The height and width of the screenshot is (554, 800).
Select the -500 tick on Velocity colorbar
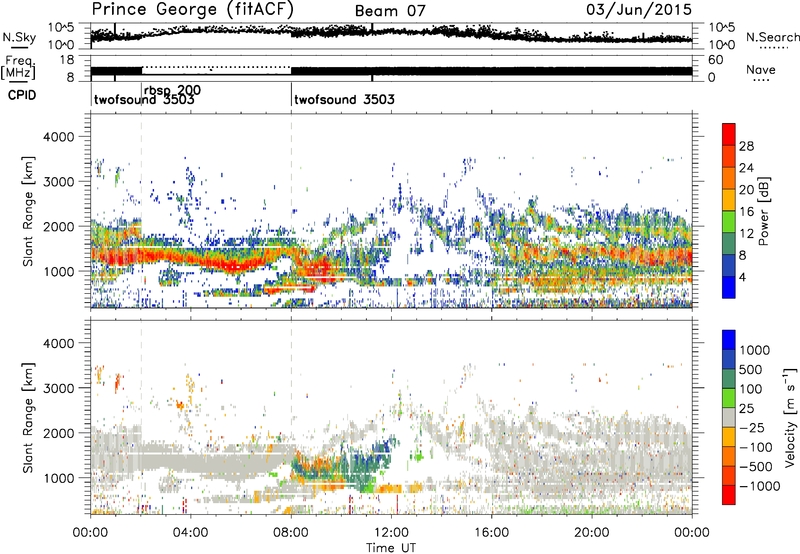(756, 466)
